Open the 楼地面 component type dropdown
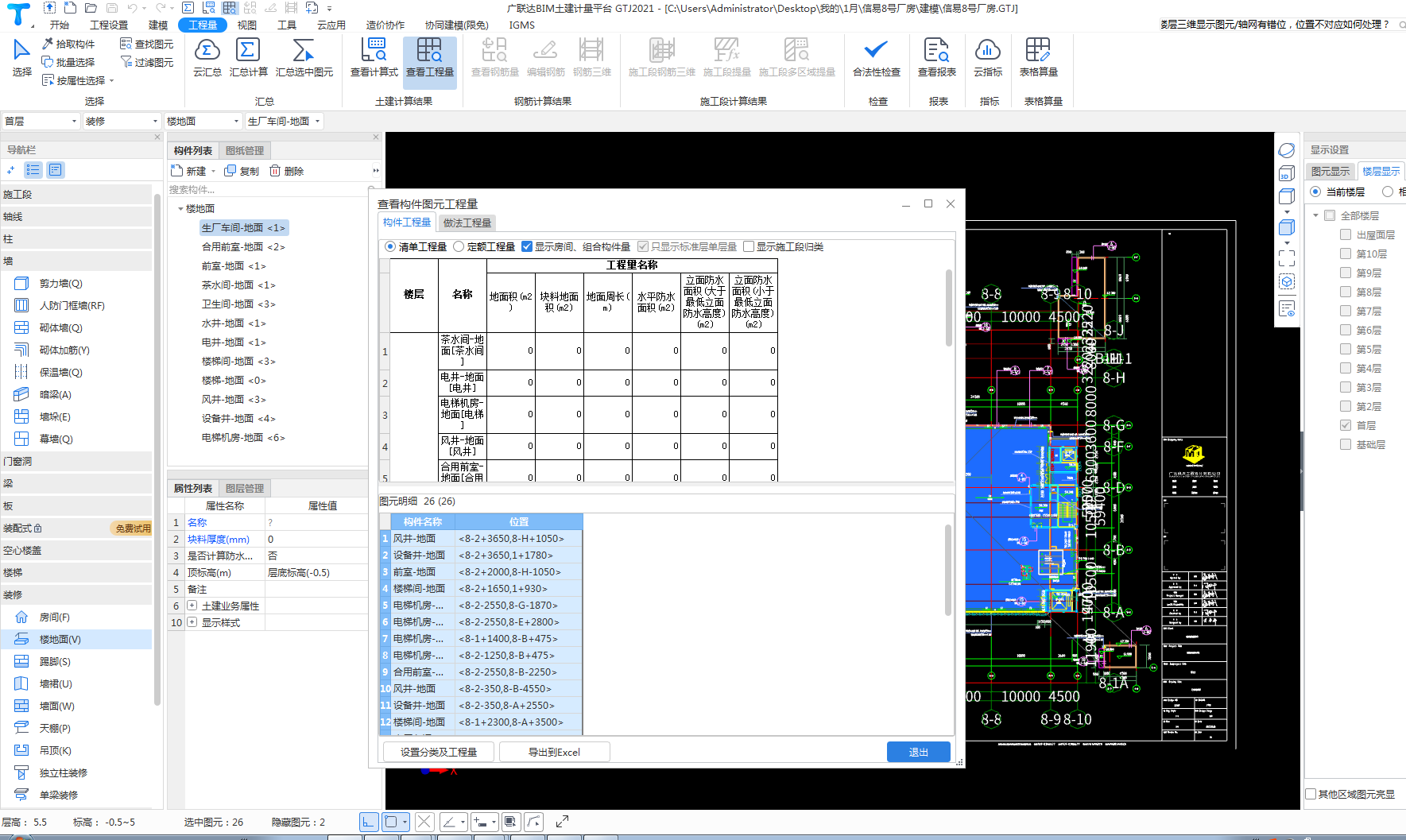This screenshot has width=1406, height=840. click(x=203, y=121)
